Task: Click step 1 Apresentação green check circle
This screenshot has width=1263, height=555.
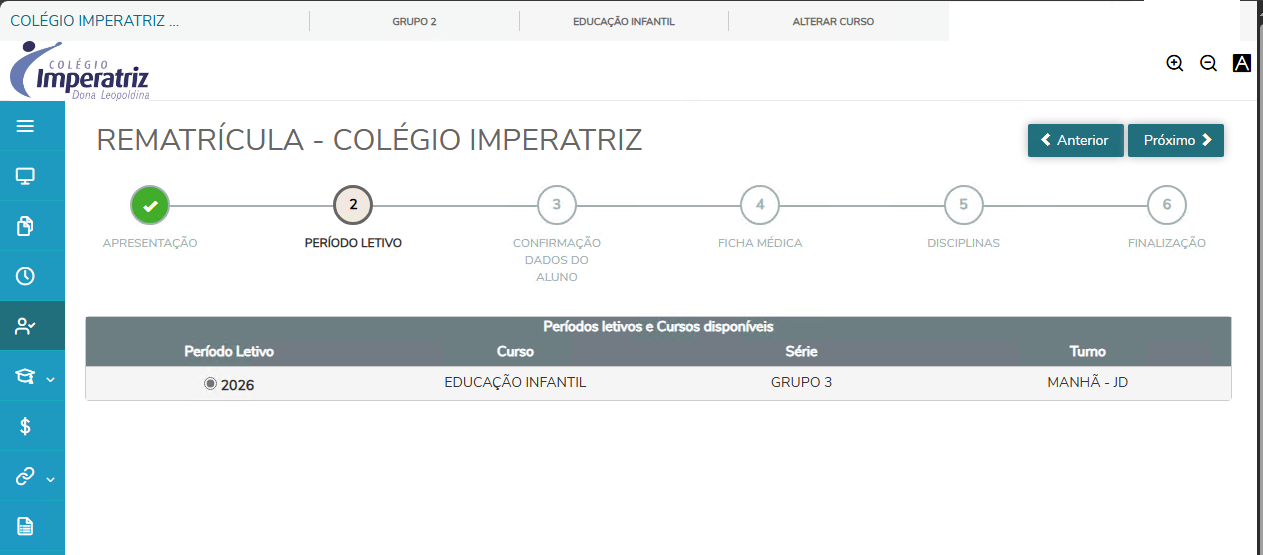Action: 150,205
